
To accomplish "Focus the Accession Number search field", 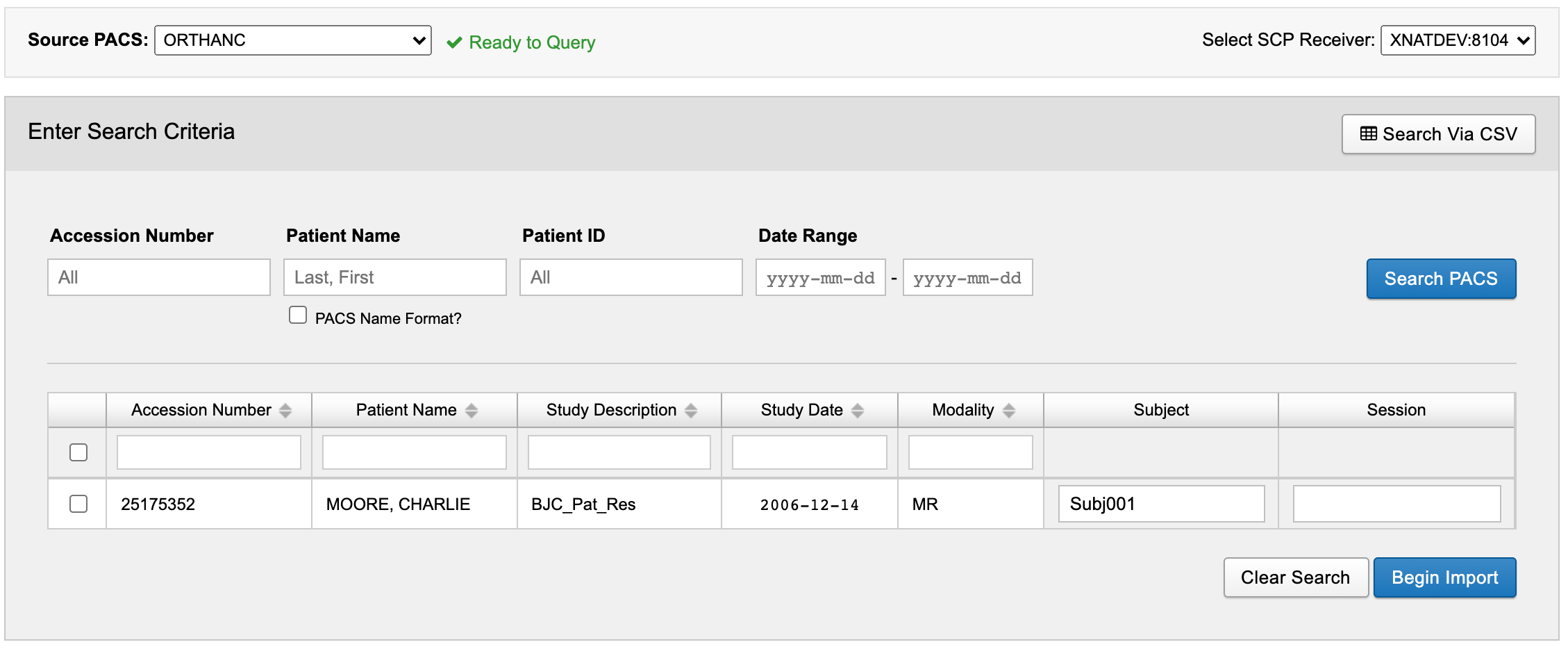I will (159, 277).
